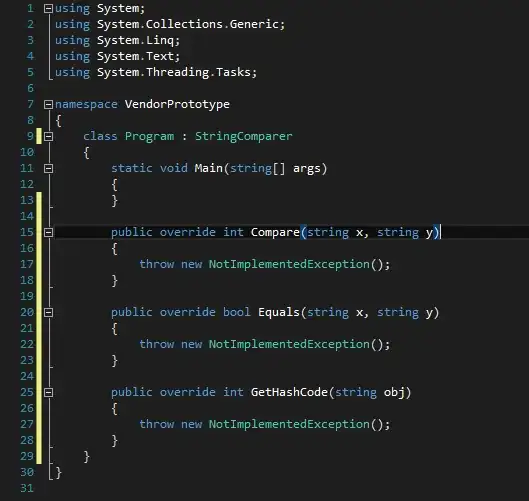Collapse the Compare method region
Image resolution: width=529 pixels, height=501 pixels.
pyautogui.click(x=49, y=232)
